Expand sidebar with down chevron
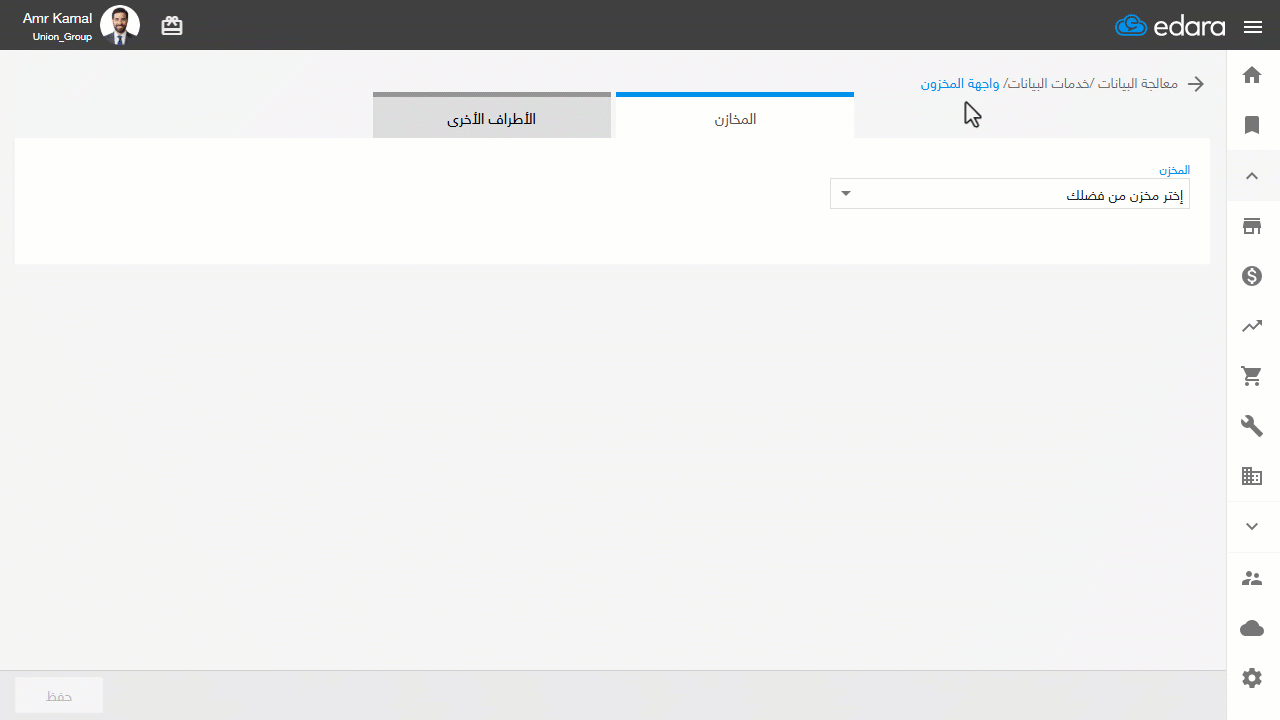The width and height of the screenshot is (1280, 720). 1252,526
